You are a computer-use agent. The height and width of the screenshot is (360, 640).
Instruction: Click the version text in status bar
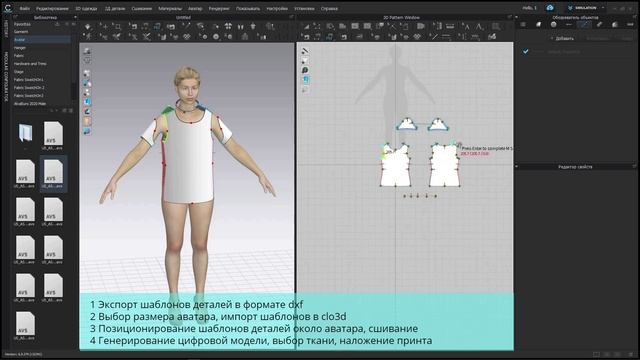[x=23, y=354]
